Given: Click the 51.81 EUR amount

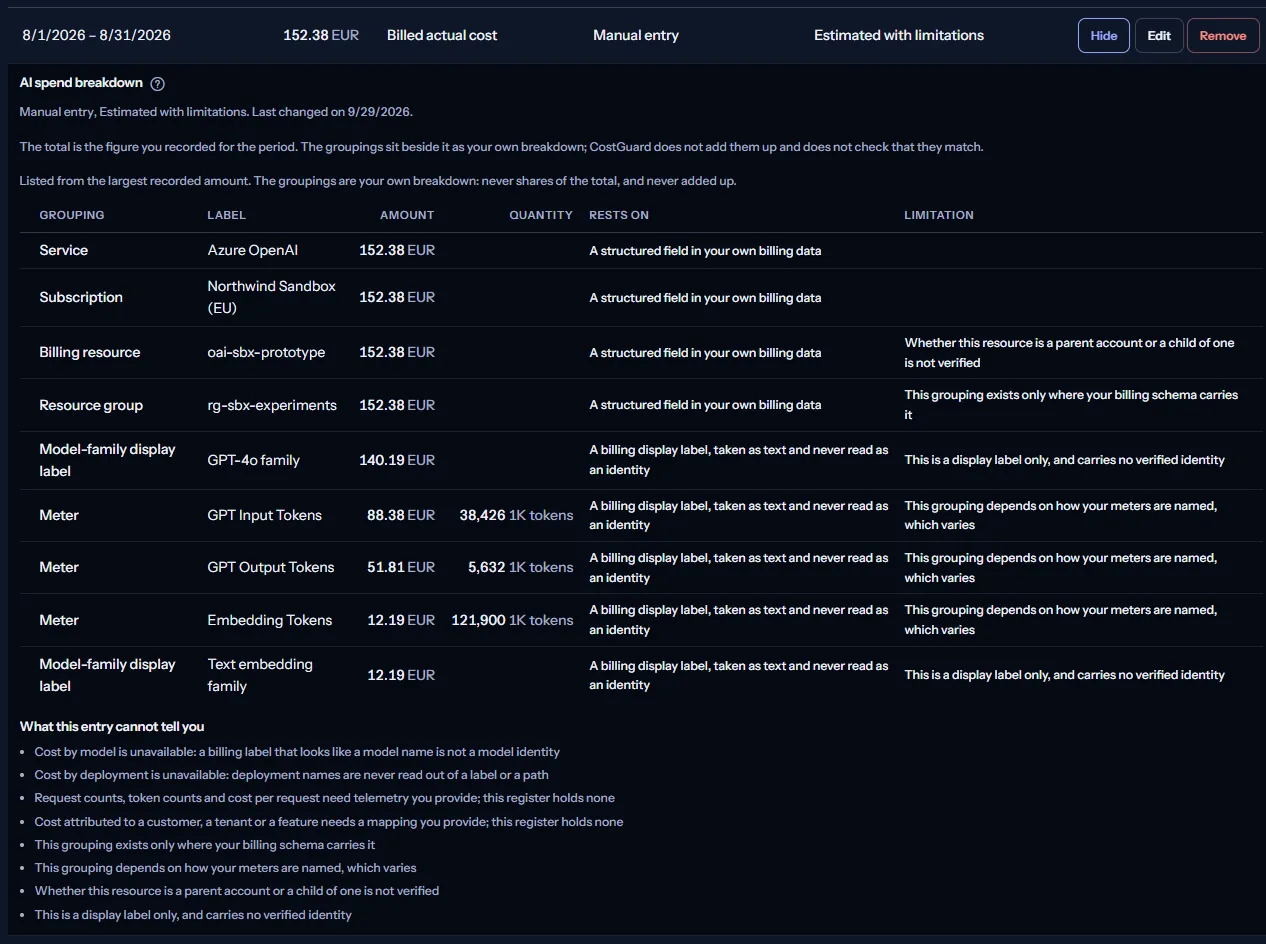Looking at the screenshot, I should (x=401, y=567).
